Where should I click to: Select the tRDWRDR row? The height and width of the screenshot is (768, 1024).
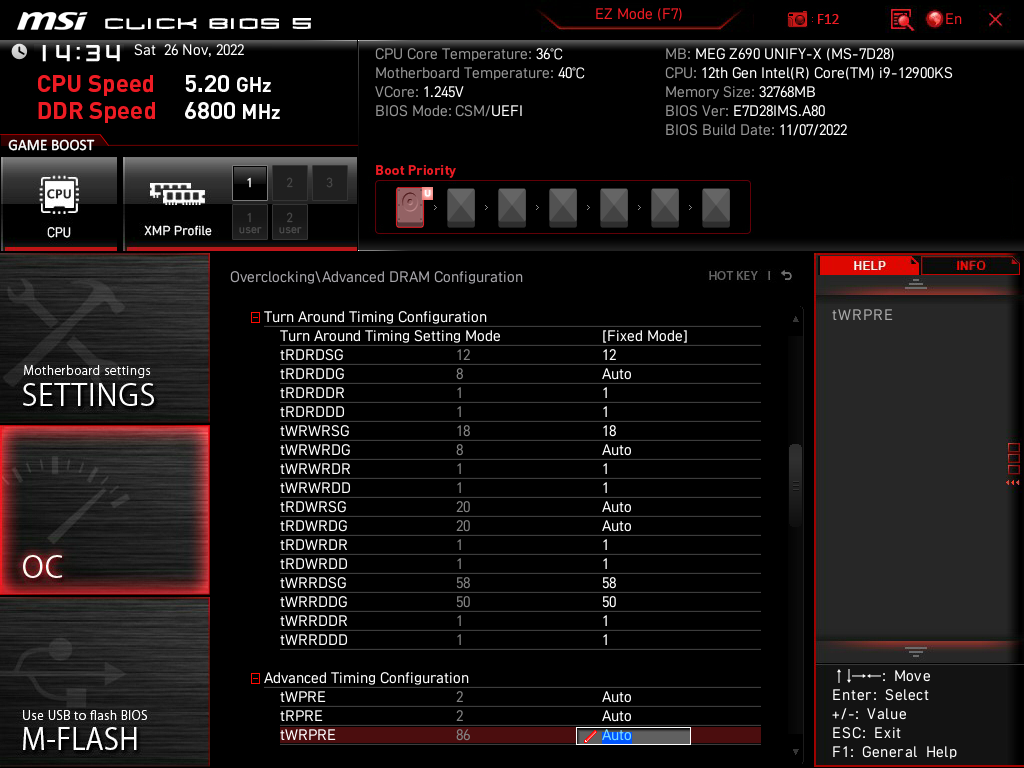[520, 545]
